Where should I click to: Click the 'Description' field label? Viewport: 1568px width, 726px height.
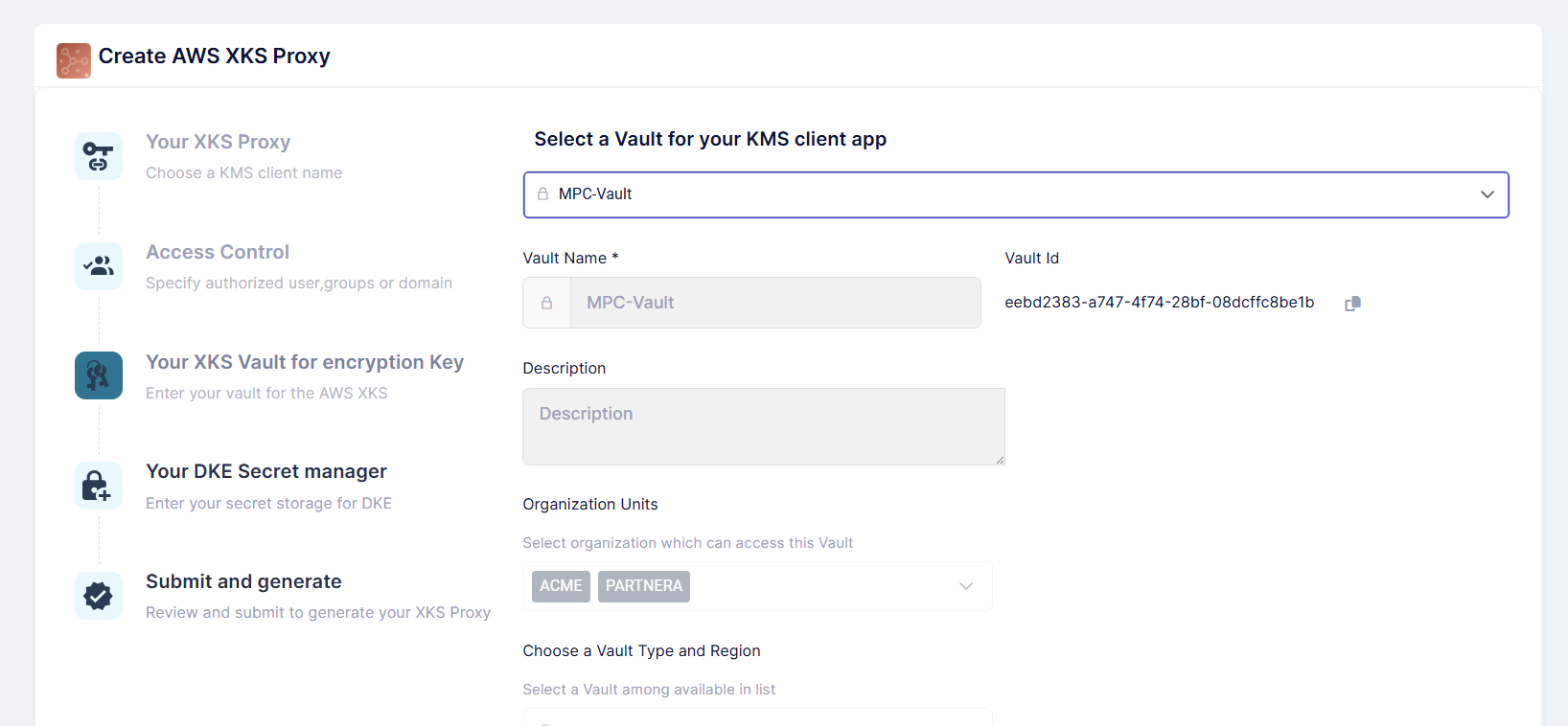pyautogui.click(x=564, y=369)
